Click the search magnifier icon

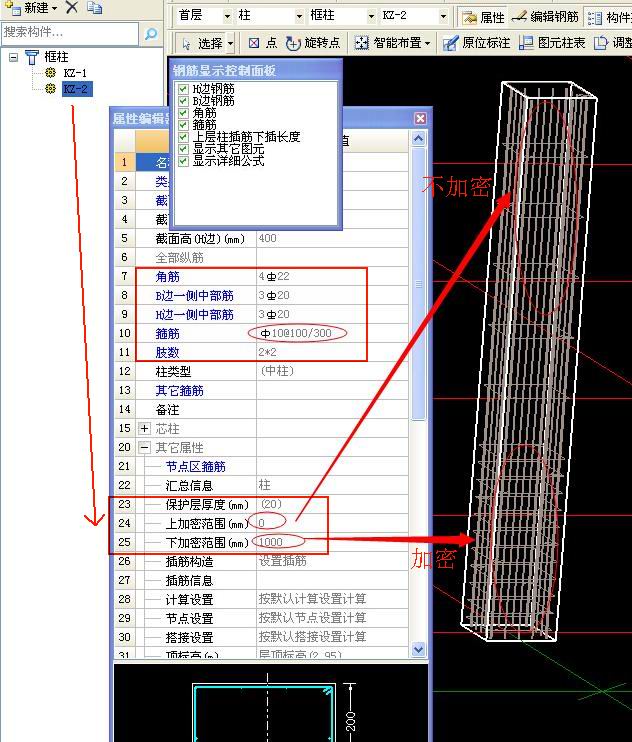(151, 33)
